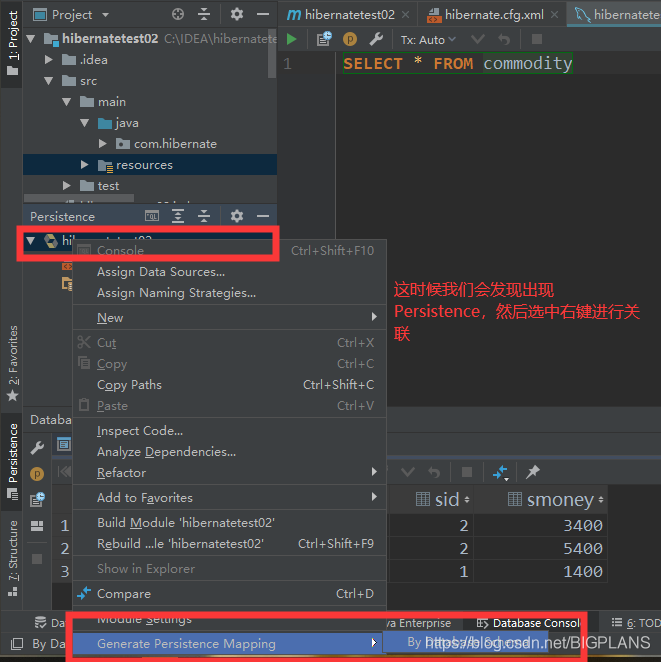This screenshot has height=662, width=661.
Task: Click the wrench settings icon in the console toolbar
Action: (x=376, y=39)
